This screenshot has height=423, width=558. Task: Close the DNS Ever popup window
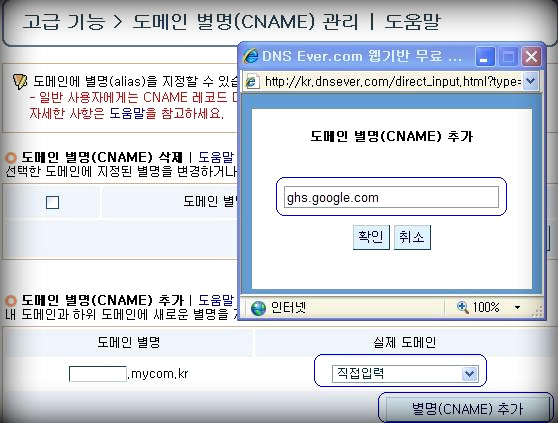coord(531,57)
